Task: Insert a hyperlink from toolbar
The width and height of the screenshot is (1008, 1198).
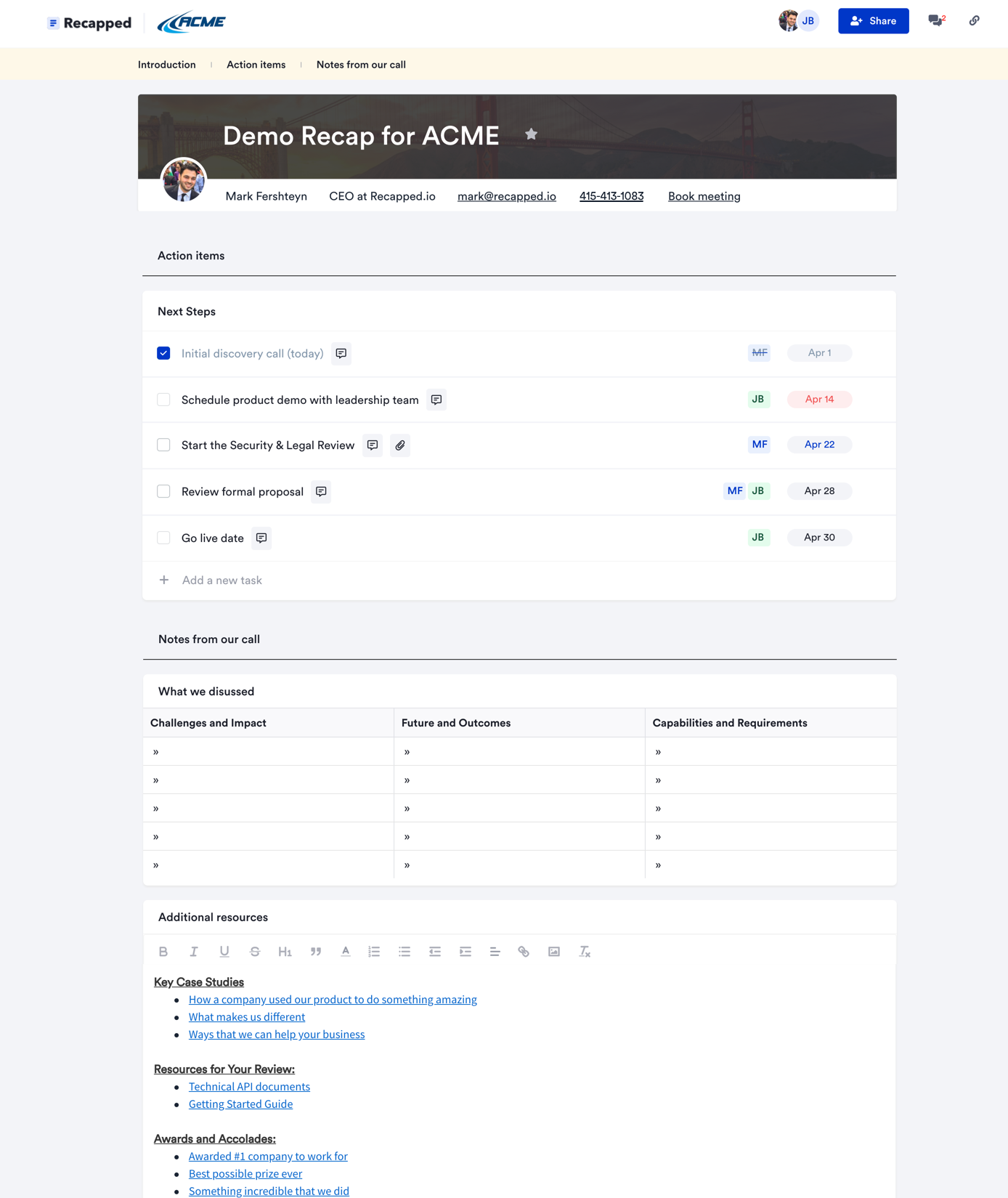Action: [x=524, y=952]
